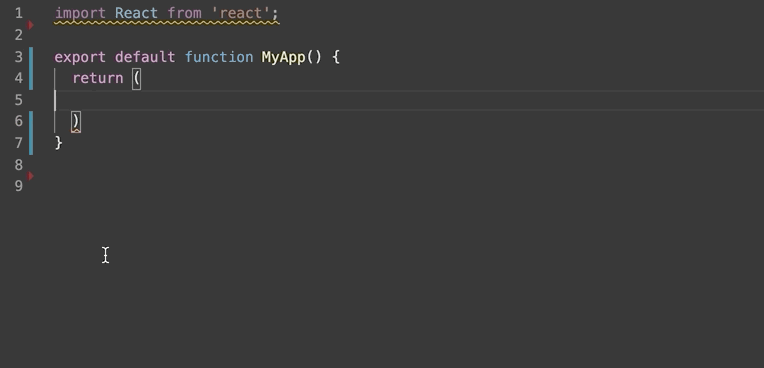Viewport: 764px width, 368px height.
Task: Select line number 5 in the gutter
Action: 19,100
